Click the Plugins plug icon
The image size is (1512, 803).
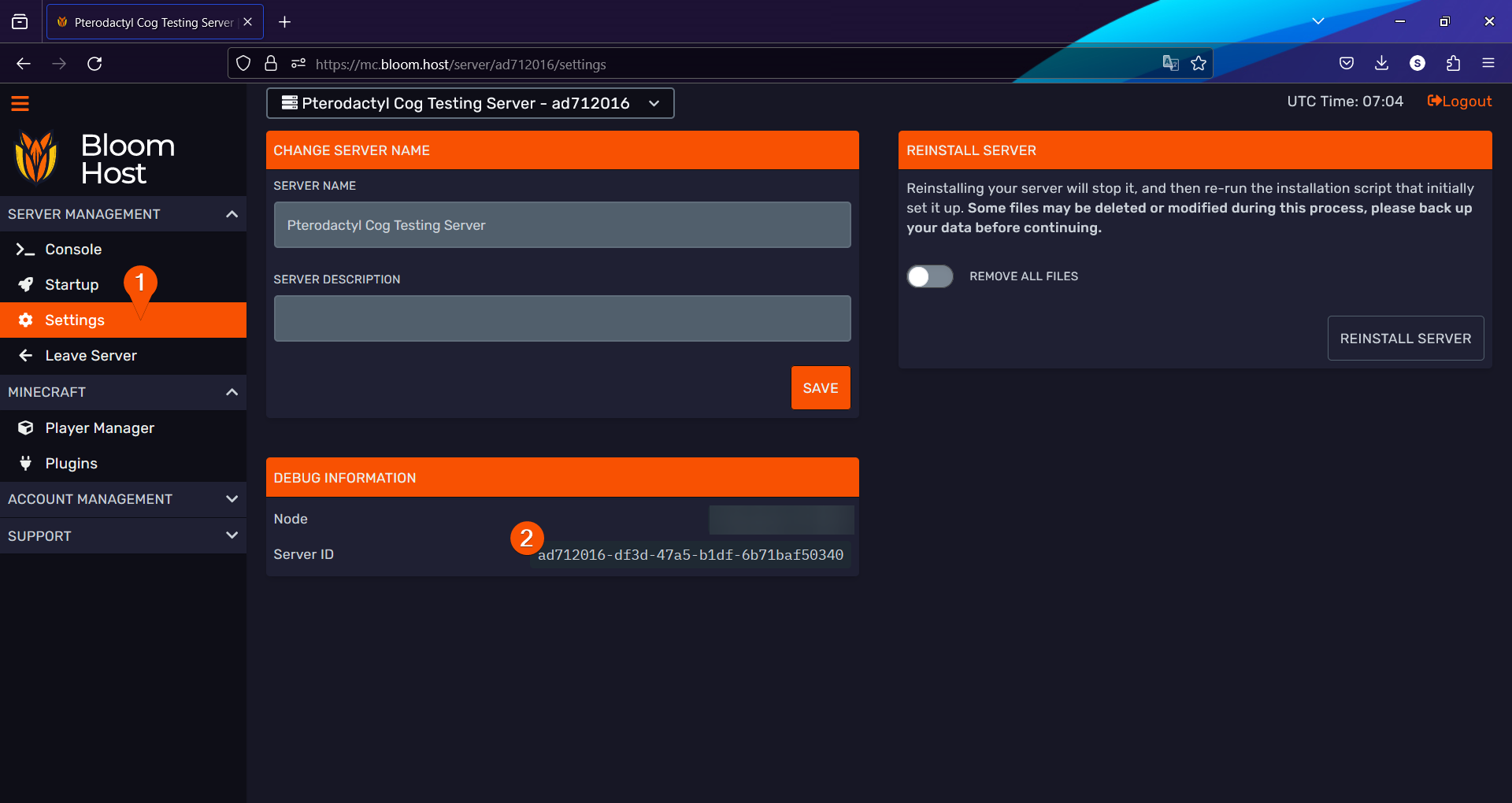click(x=26, y=463)
